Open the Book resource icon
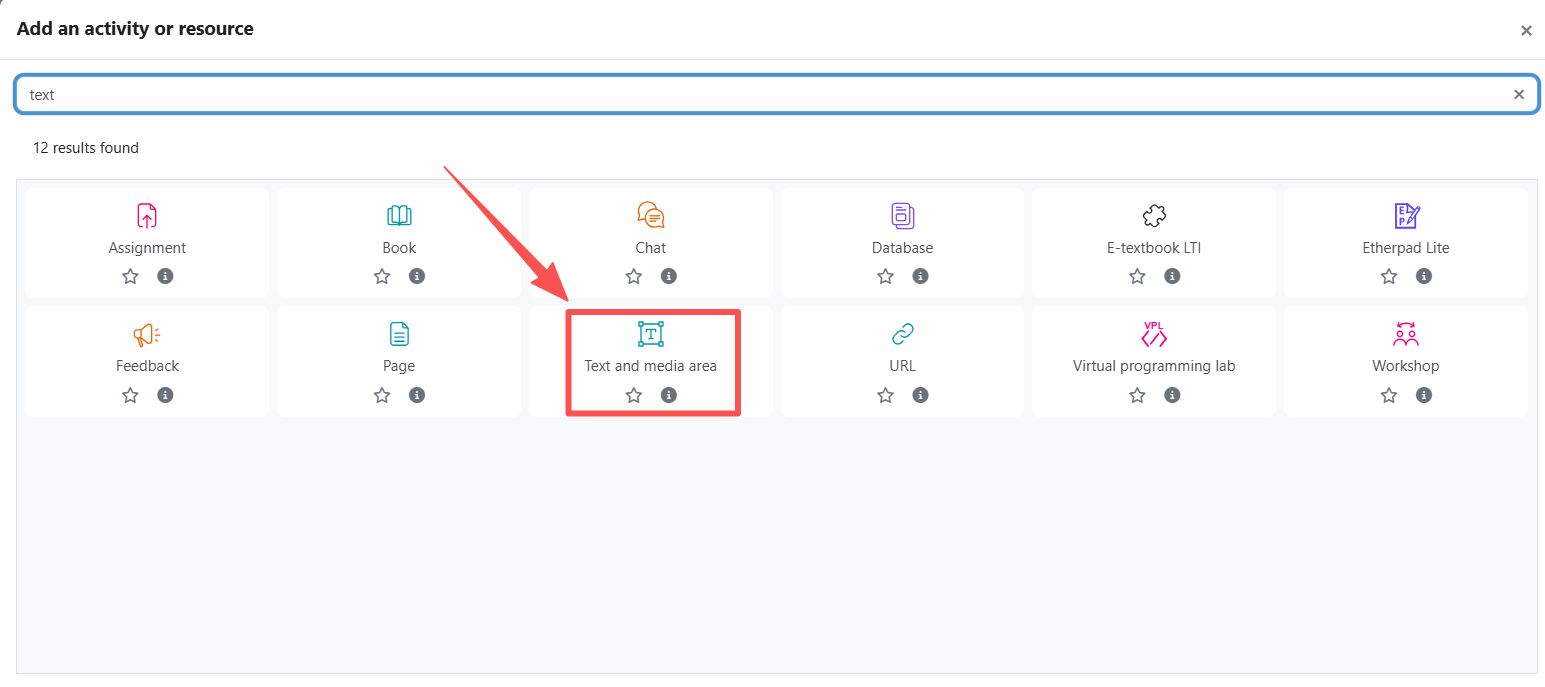Image resolution: width=1545 pixels, height=687 pixels. pyautogui.click(x=399, y=216)
